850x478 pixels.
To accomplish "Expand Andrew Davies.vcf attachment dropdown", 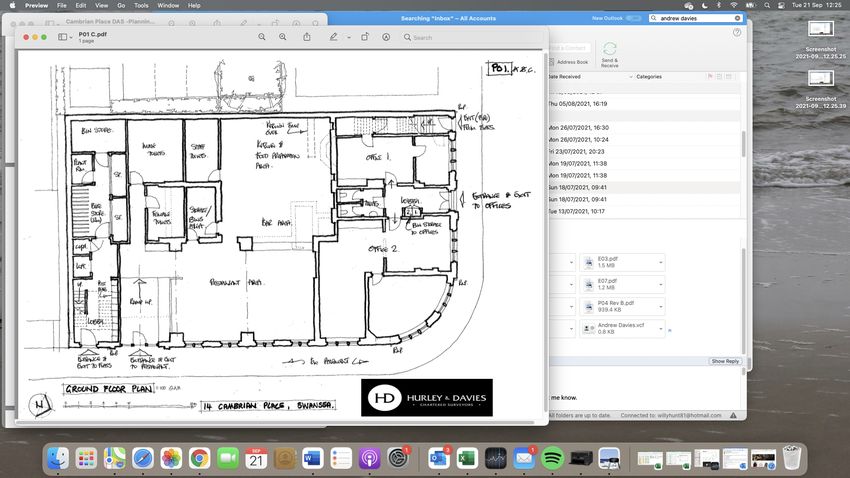I will (661, 329).
